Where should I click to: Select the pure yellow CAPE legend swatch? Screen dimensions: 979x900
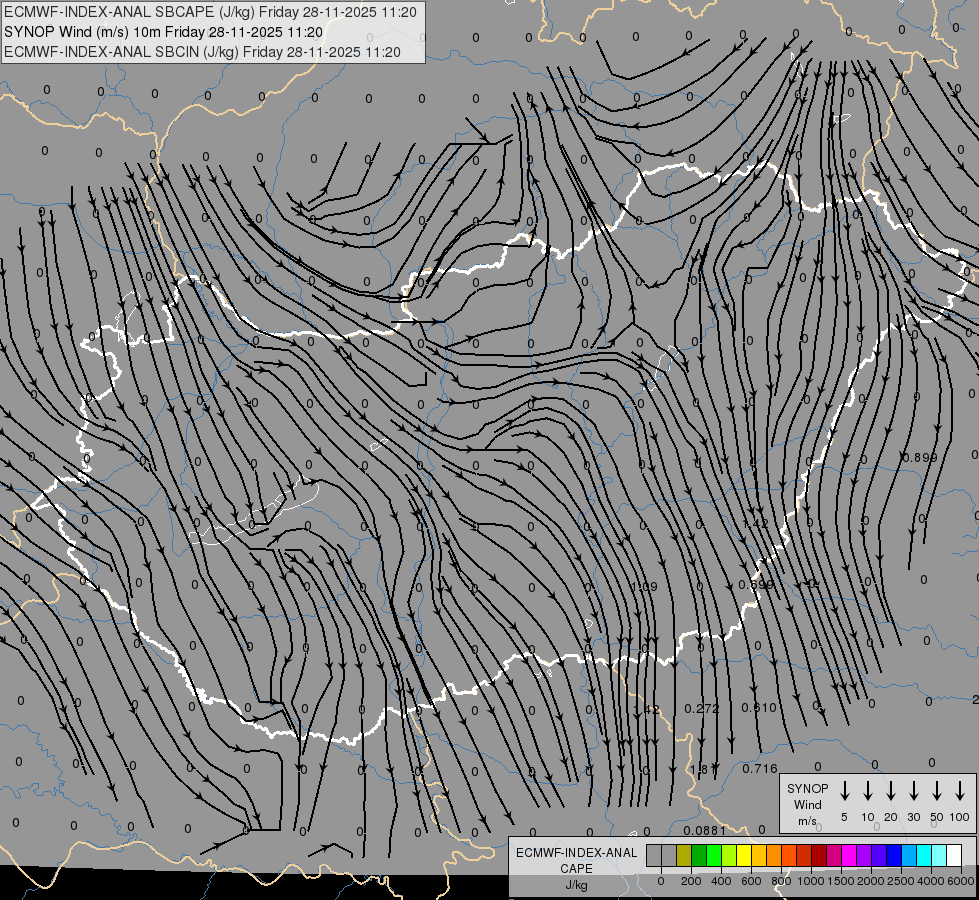point(744,856)
